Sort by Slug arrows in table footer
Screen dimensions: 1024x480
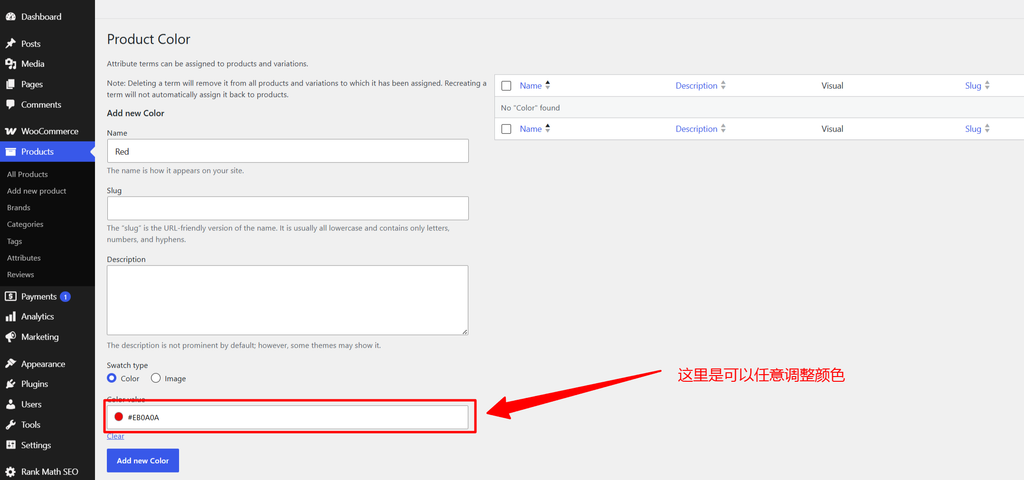pos(987,129)
